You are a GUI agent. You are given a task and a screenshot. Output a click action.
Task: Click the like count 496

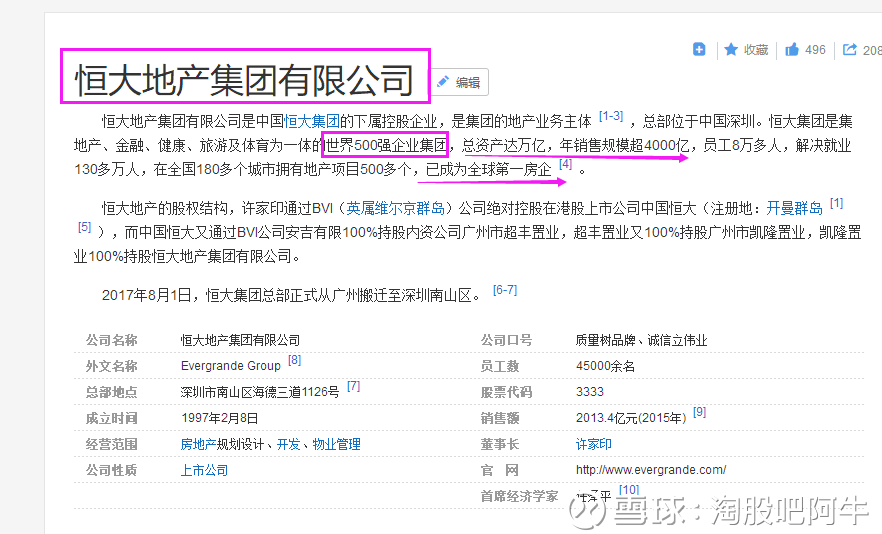pos(815,50)
